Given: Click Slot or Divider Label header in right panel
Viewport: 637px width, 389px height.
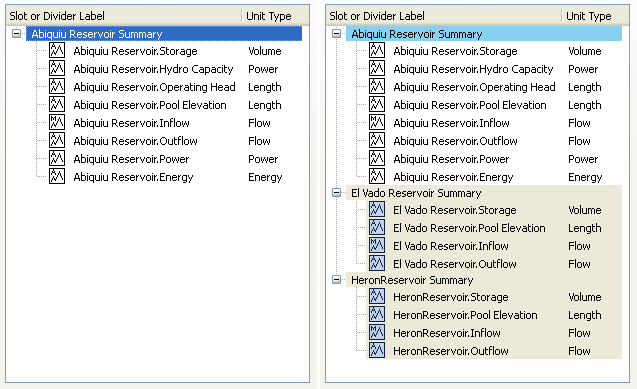Looking at the screenshot, I should click(x=377, y=16).
